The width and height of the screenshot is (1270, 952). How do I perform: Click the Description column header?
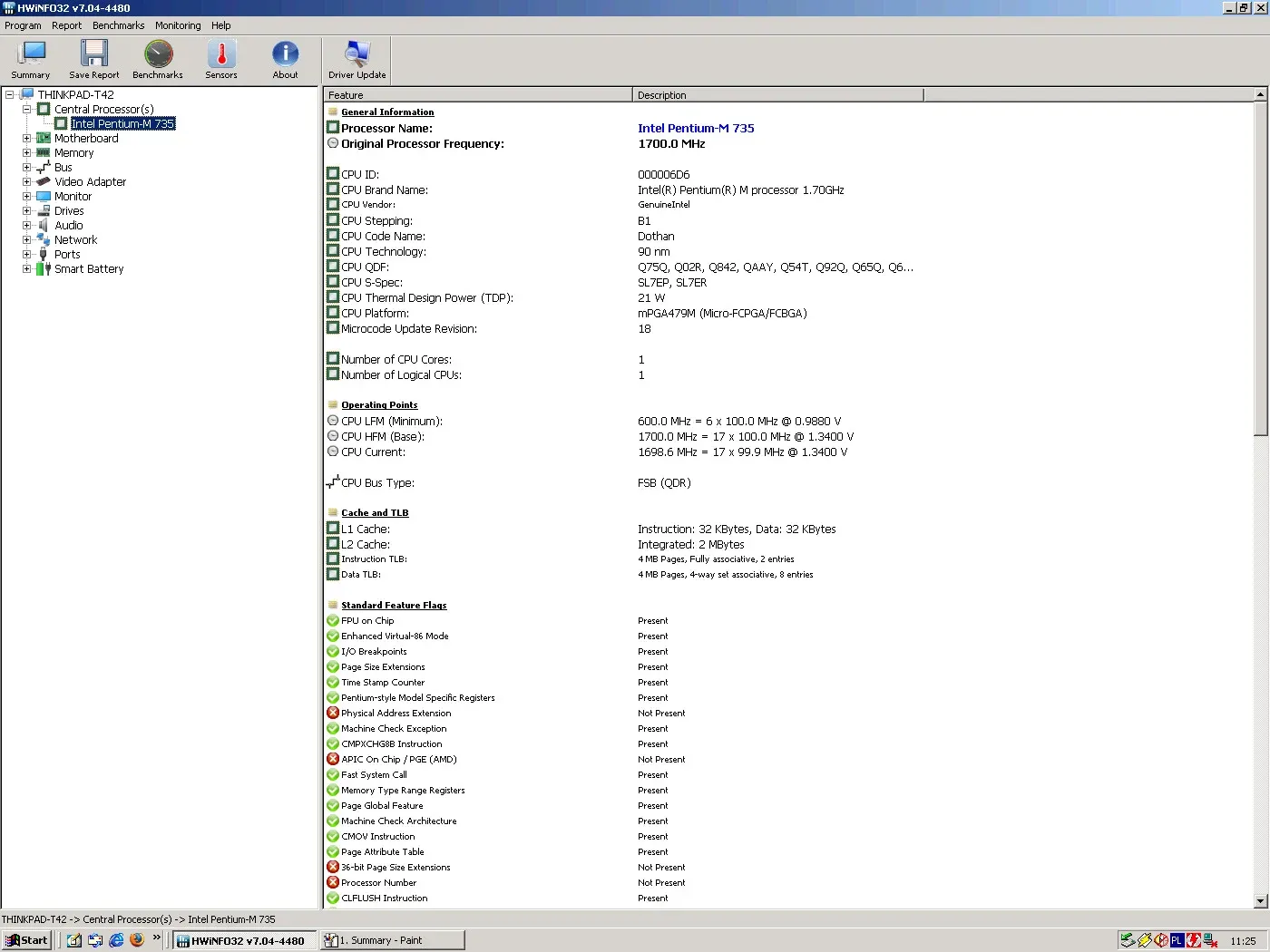click(777, 95)
